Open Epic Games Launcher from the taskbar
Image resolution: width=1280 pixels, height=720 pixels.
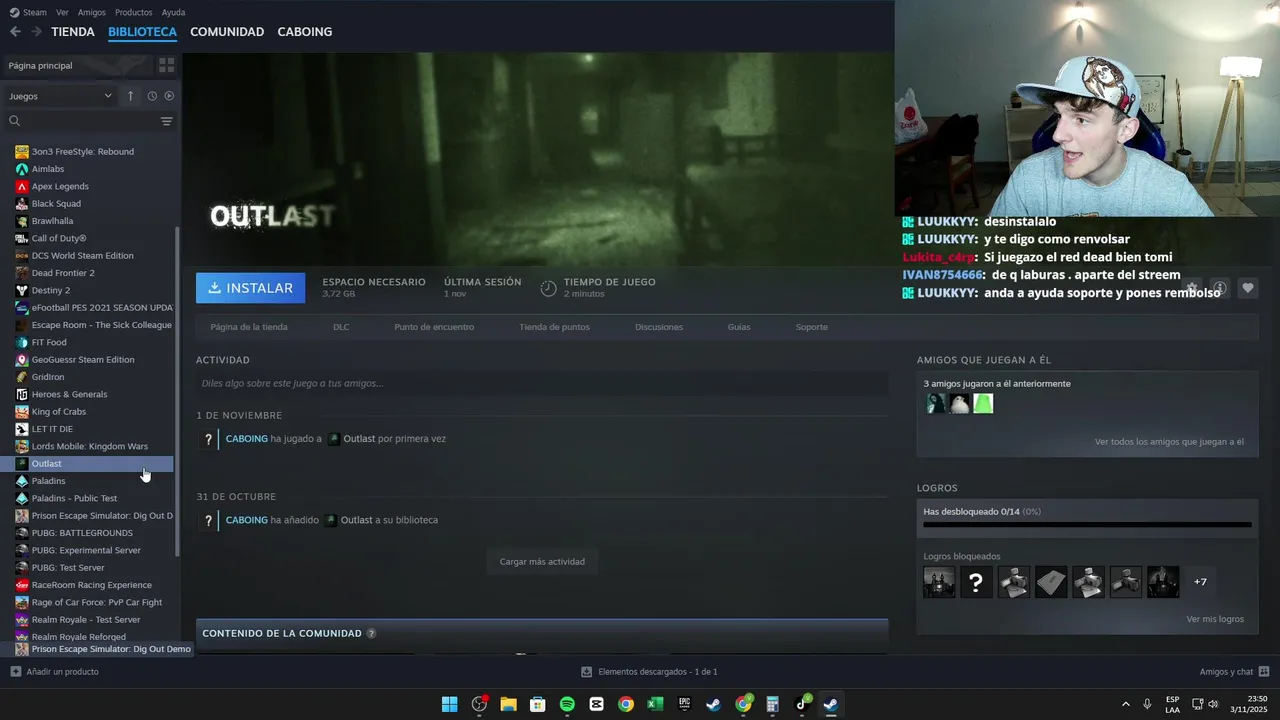click(x=684, y=704)
